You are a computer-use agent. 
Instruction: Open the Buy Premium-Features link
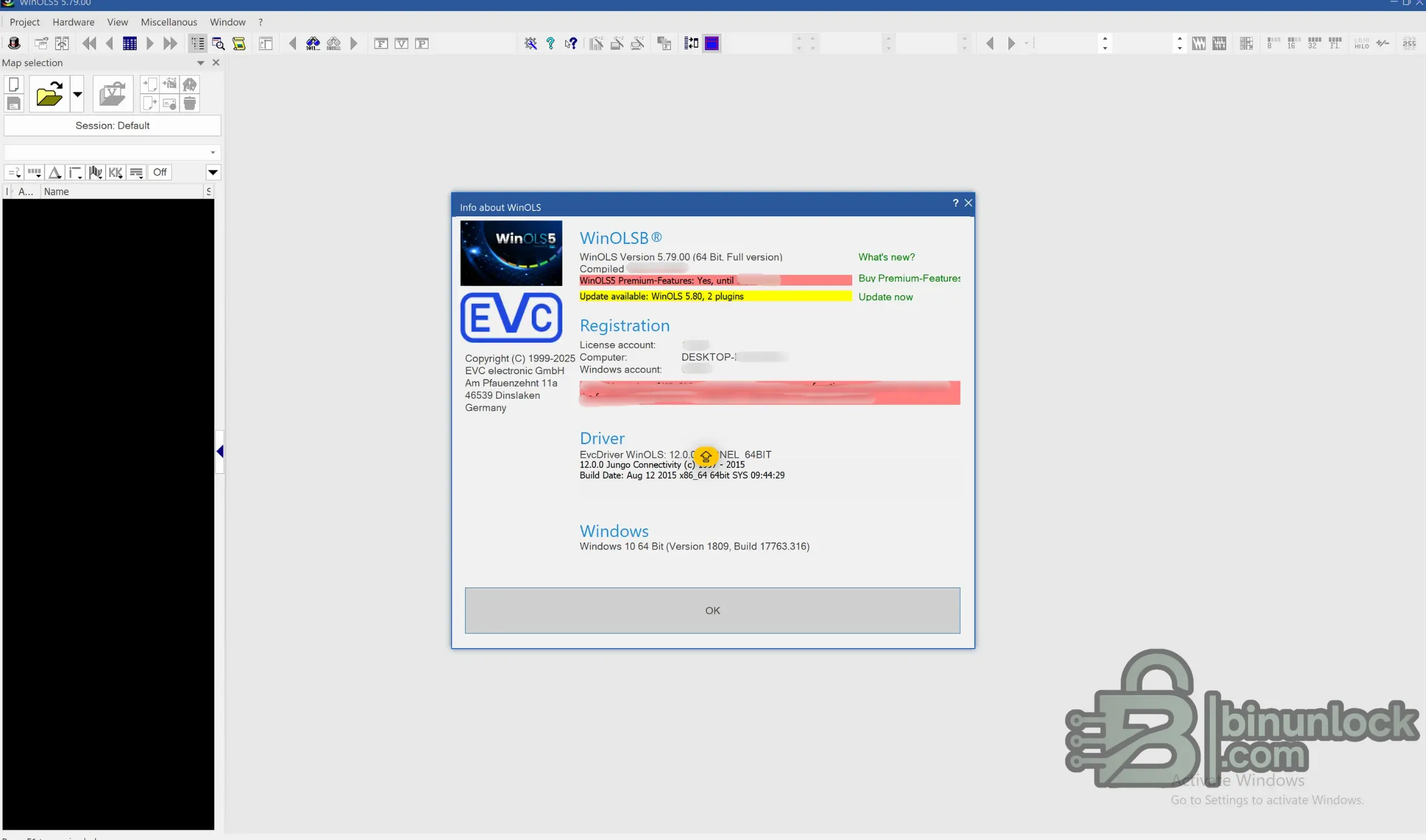coord(909,278)
